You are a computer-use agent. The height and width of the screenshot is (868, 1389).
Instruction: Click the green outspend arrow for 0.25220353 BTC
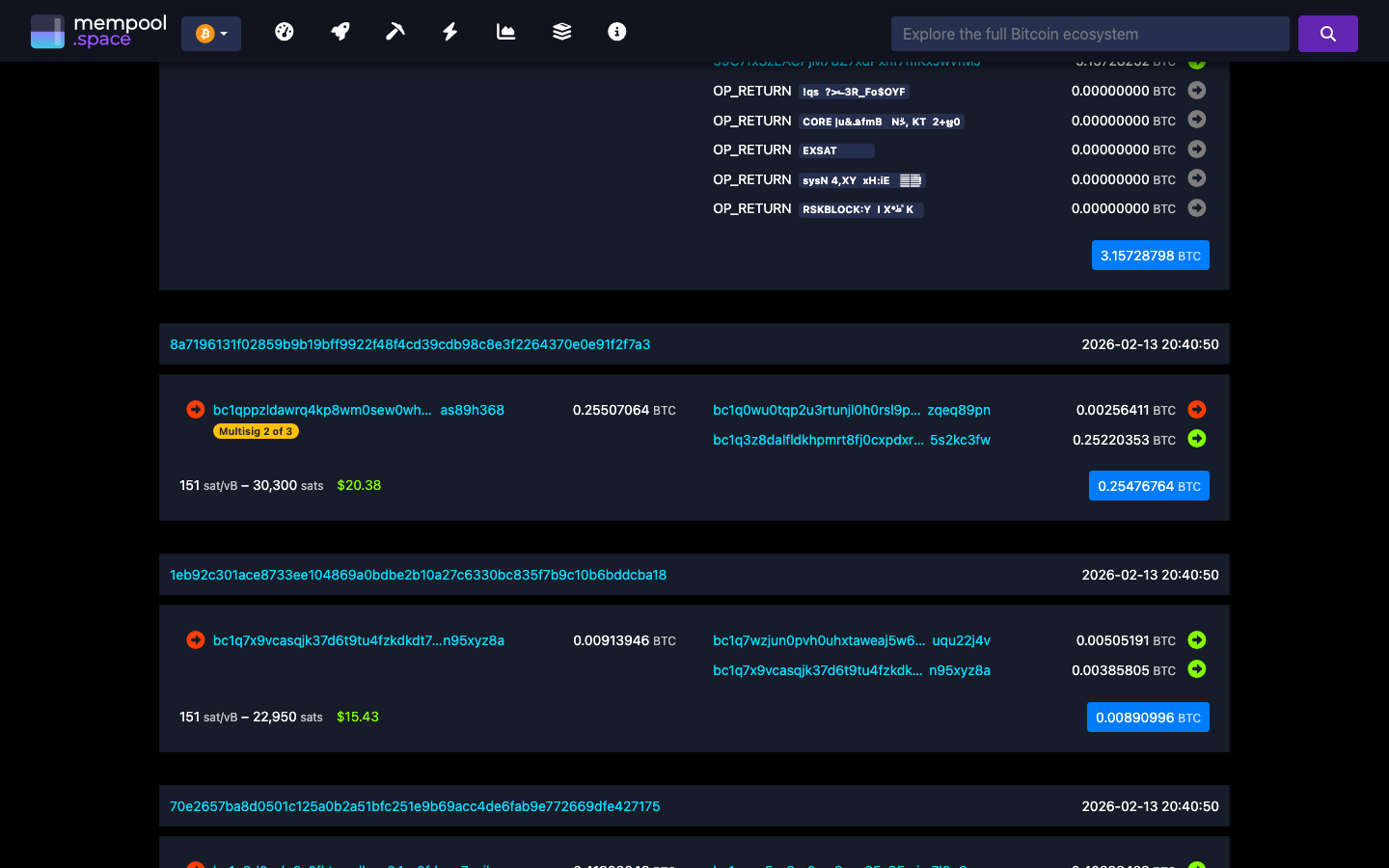point(1196,438)
